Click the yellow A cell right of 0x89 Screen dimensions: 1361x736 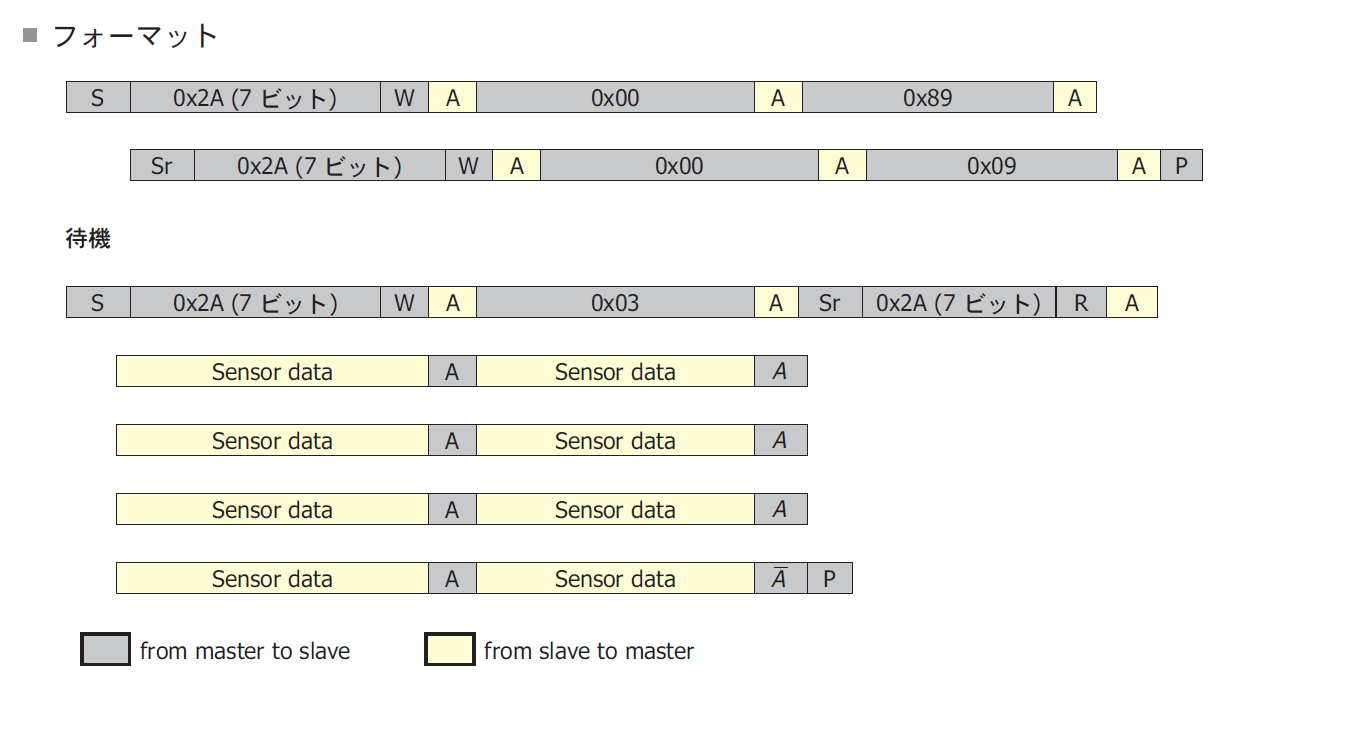coord(1075,97)
